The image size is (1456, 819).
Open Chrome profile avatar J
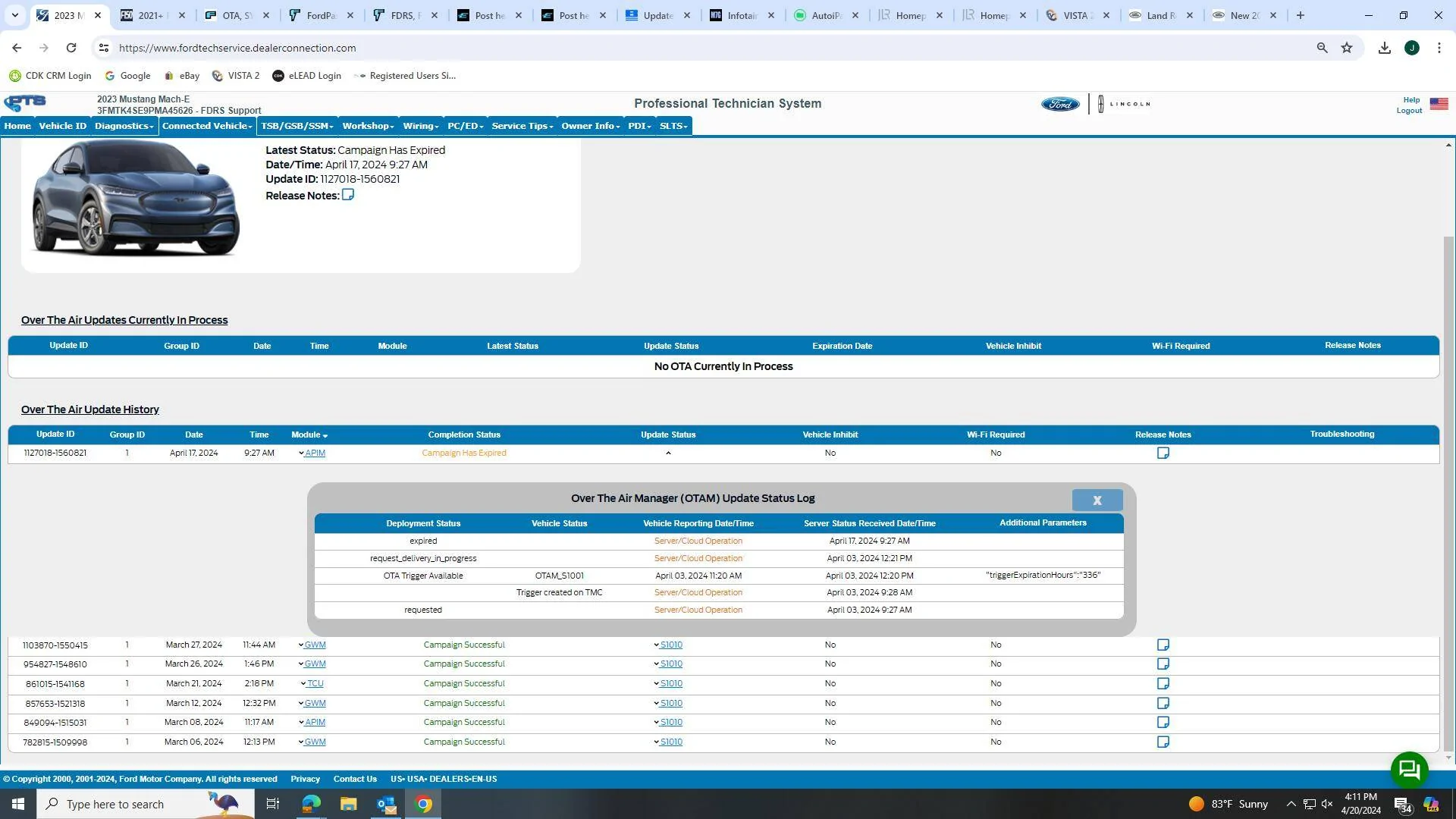coord(1411,48)
